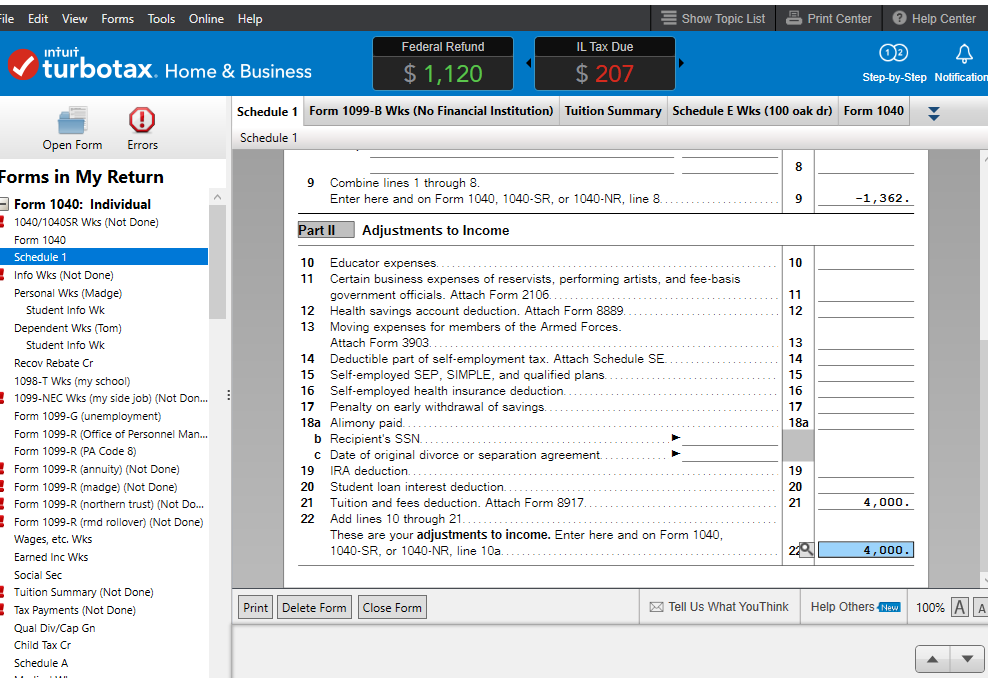Open Social Sec form
This screenshot has width=988, height=678.
(38, 575)
